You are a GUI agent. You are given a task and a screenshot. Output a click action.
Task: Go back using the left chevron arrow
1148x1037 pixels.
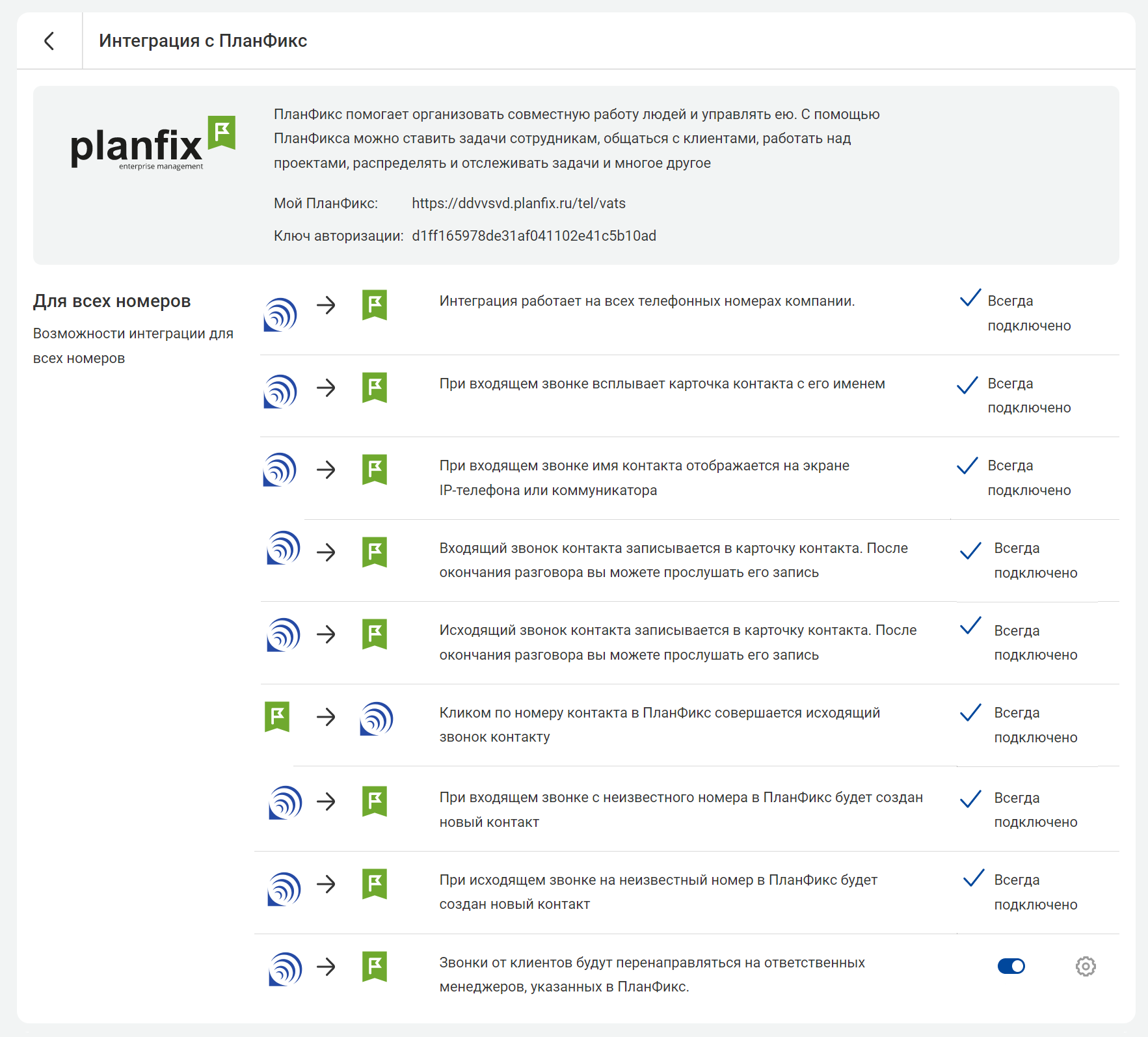click(49, 41)
